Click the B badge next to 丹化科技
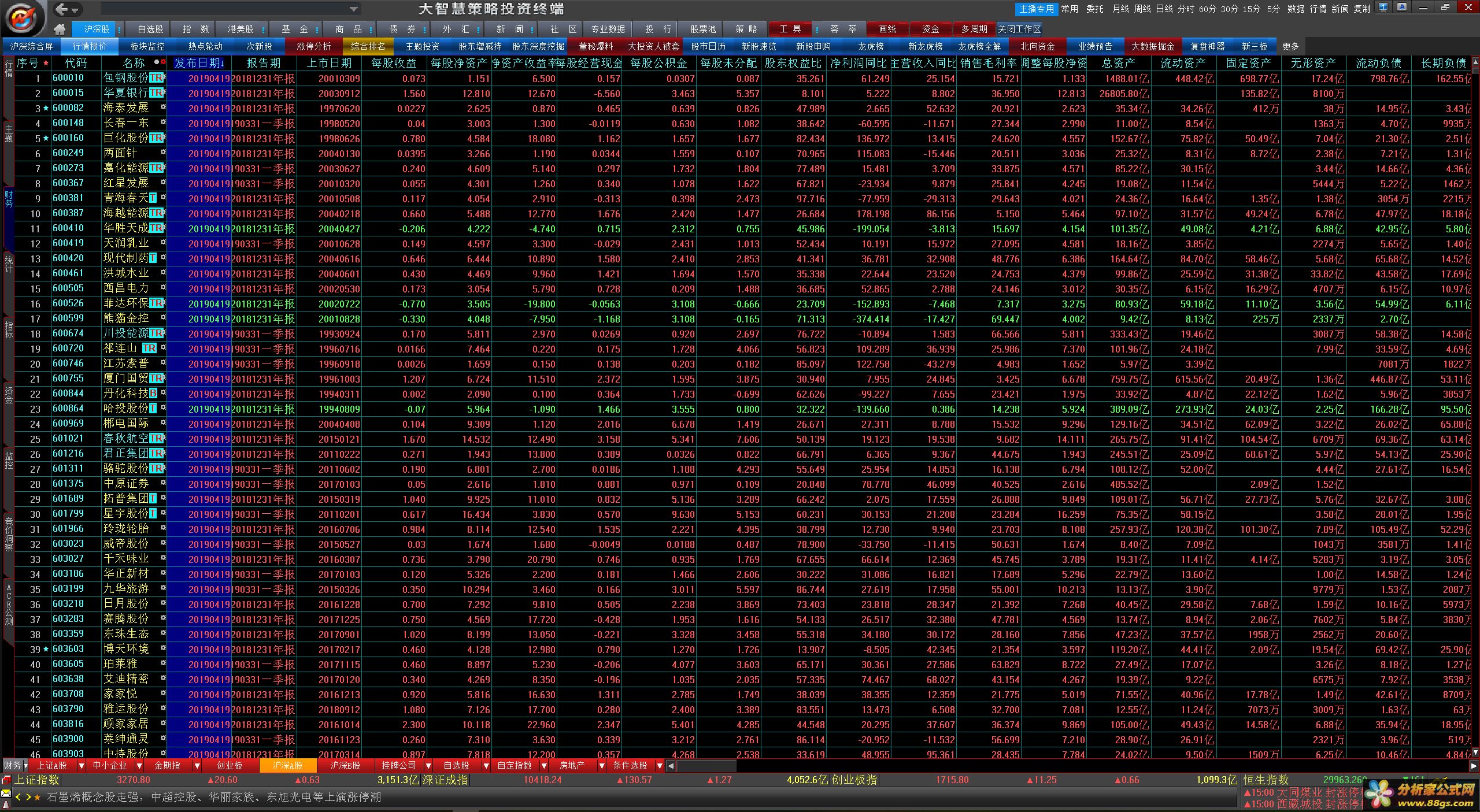The image size is (1480, 812). [153, 393]
